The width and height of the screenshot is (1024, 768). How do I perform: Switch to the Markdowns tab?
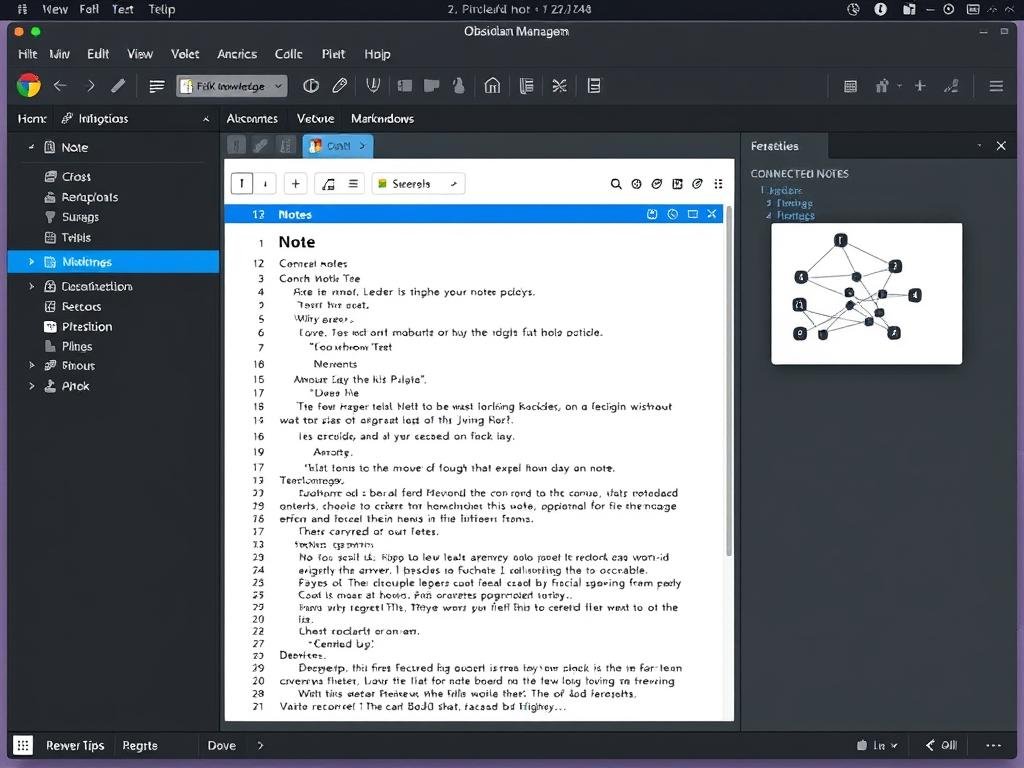pos(382,118)
